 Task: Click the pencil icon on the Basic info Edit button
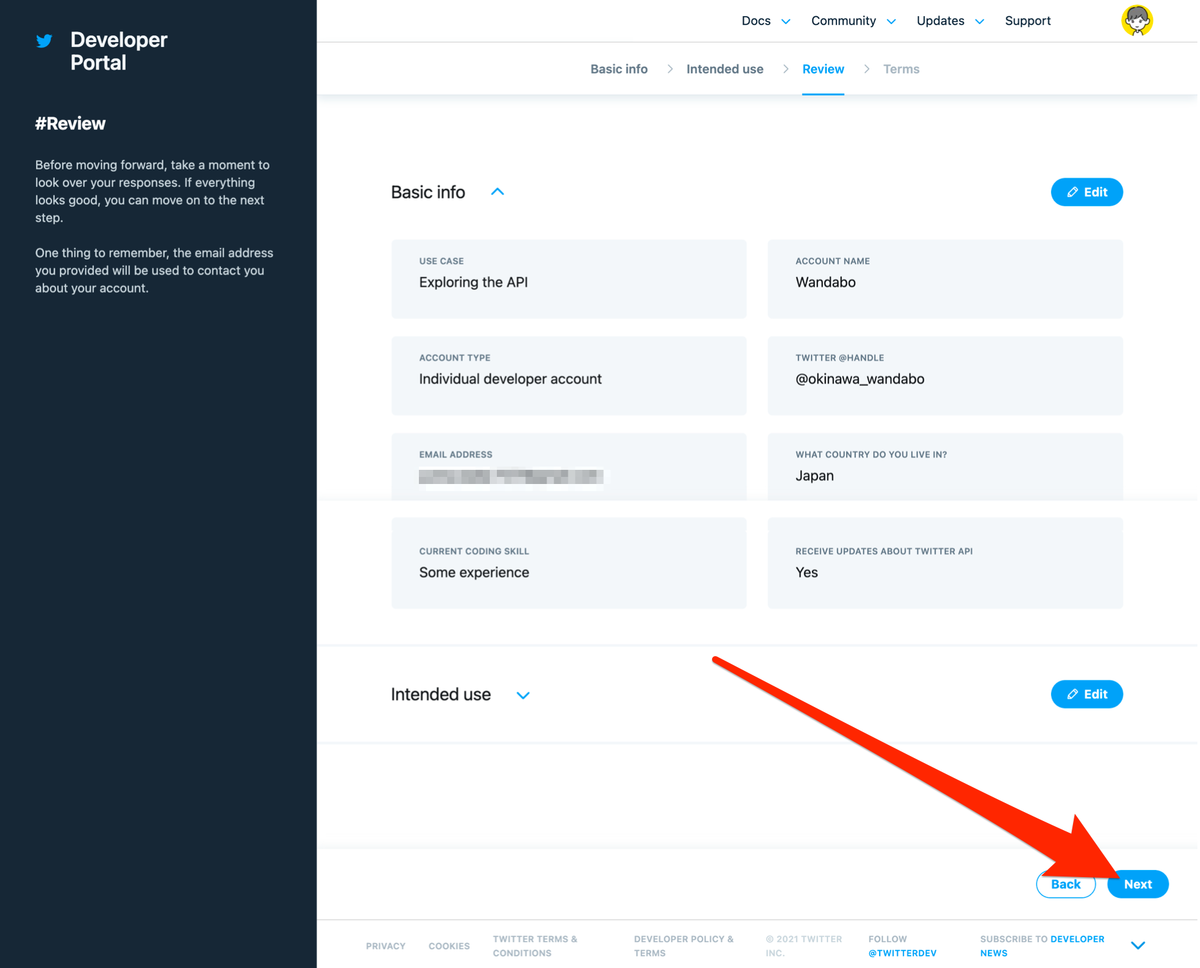[x=1072, y=192]
